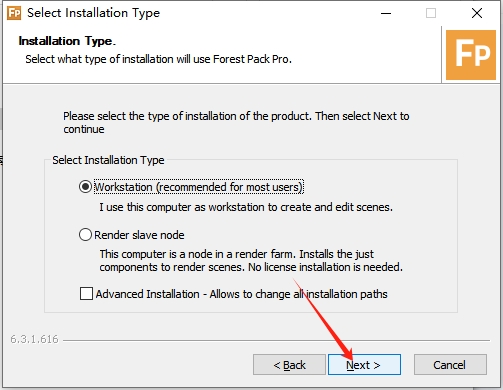Click the 'Select Installation Type' group box label
503x390 pixels.
(108, 160)
